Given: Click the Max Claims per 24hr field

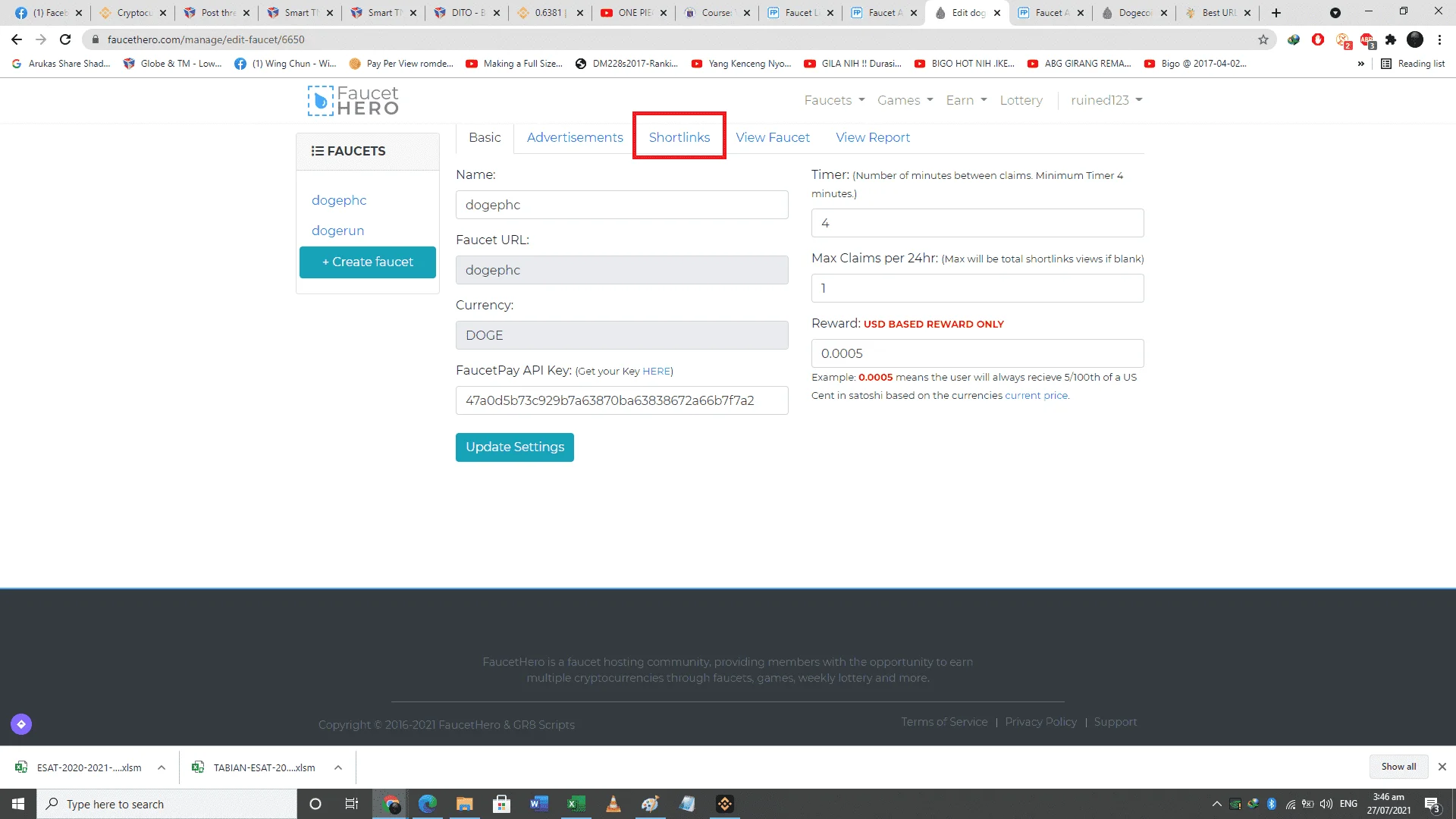Looking at the screenshot, I should (977, 288).
